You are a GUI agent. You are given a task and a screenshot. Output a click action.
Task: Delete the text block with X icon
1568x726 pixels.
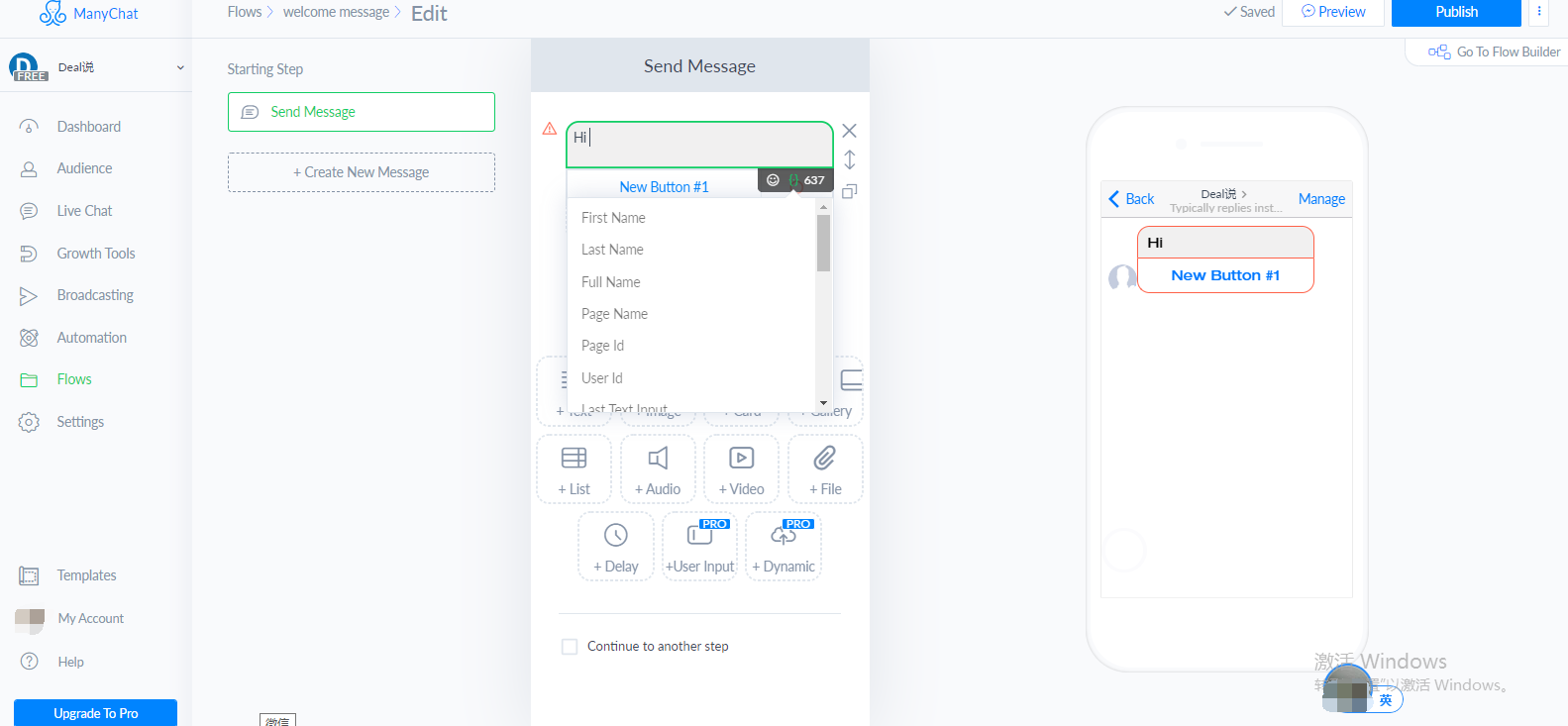coord(849,131)
